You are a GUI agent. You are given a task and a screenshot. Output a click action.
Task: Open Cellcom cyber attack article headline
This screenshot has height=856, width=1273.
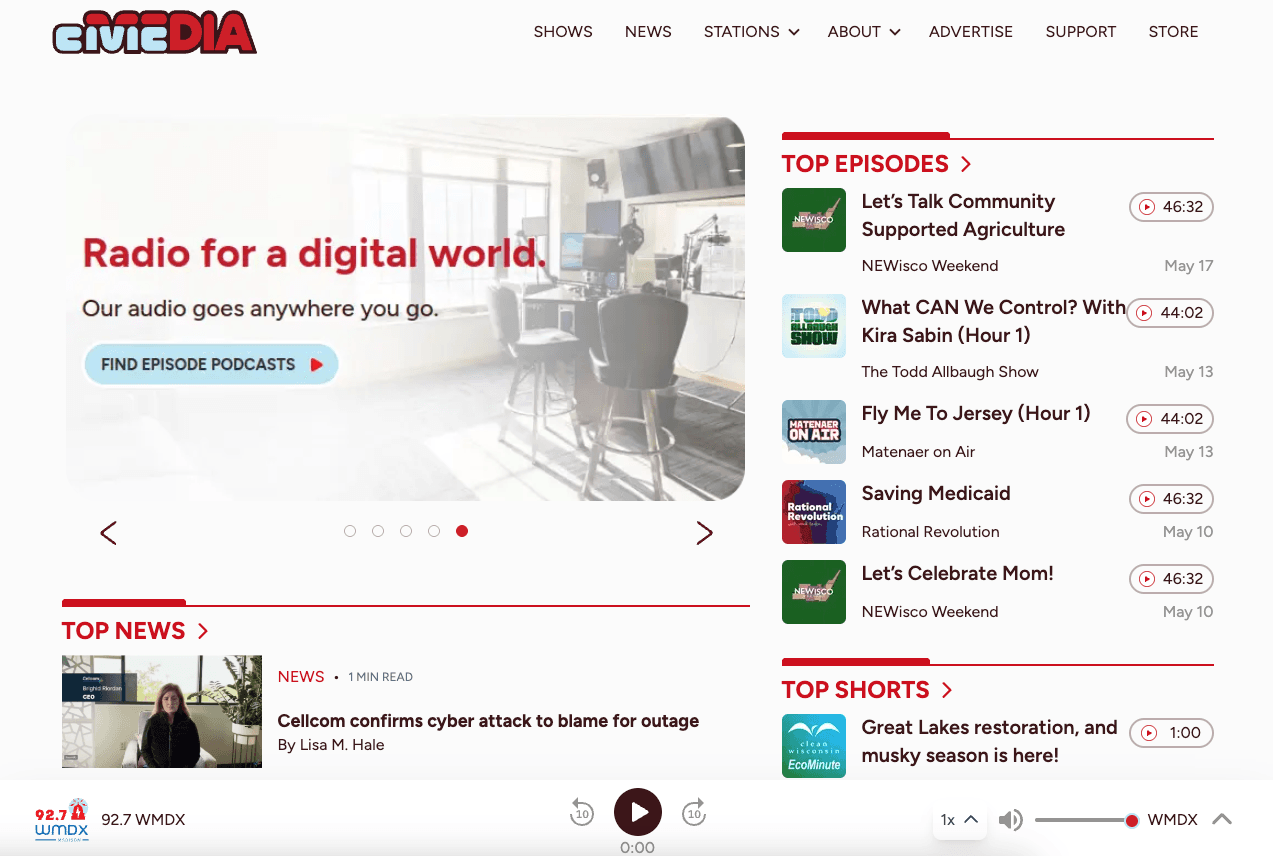click(x=488, y=721)
